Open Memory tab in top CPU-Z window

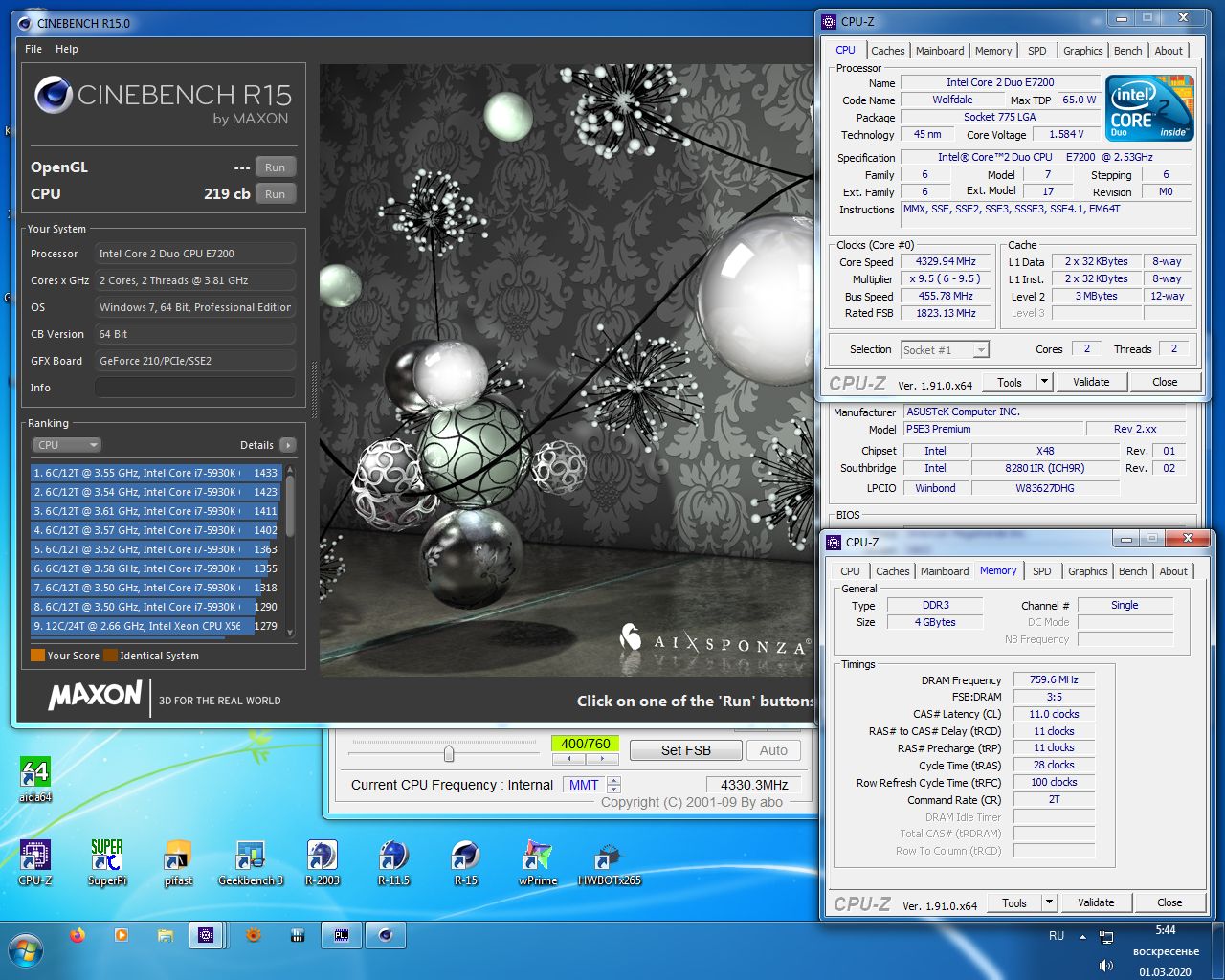pyautogui.click(x=993, y=51)
